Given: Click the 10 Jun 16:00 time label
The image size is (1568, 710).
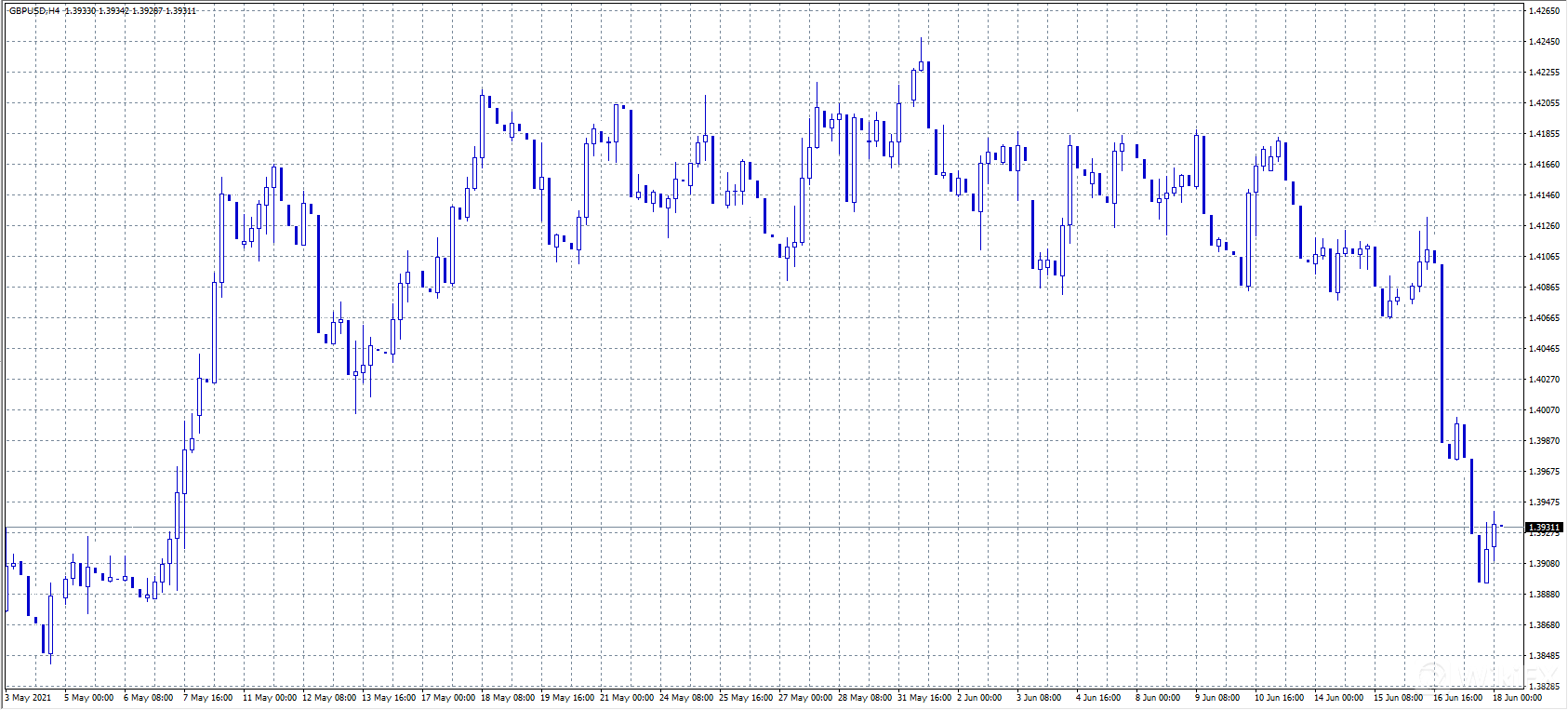Looking at the screenshot, I should 1279,698.
